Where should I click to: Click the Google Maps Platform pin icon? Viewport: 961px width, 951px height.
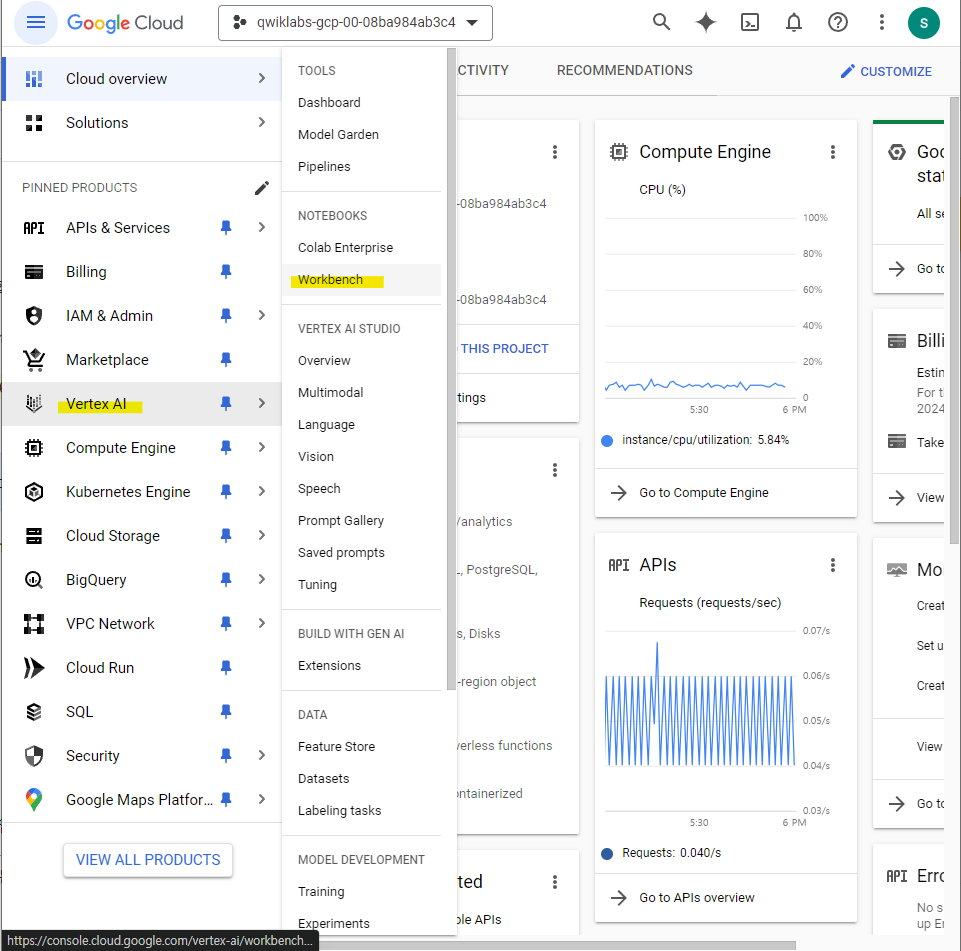pyautogui.click(x=34, y=800)
